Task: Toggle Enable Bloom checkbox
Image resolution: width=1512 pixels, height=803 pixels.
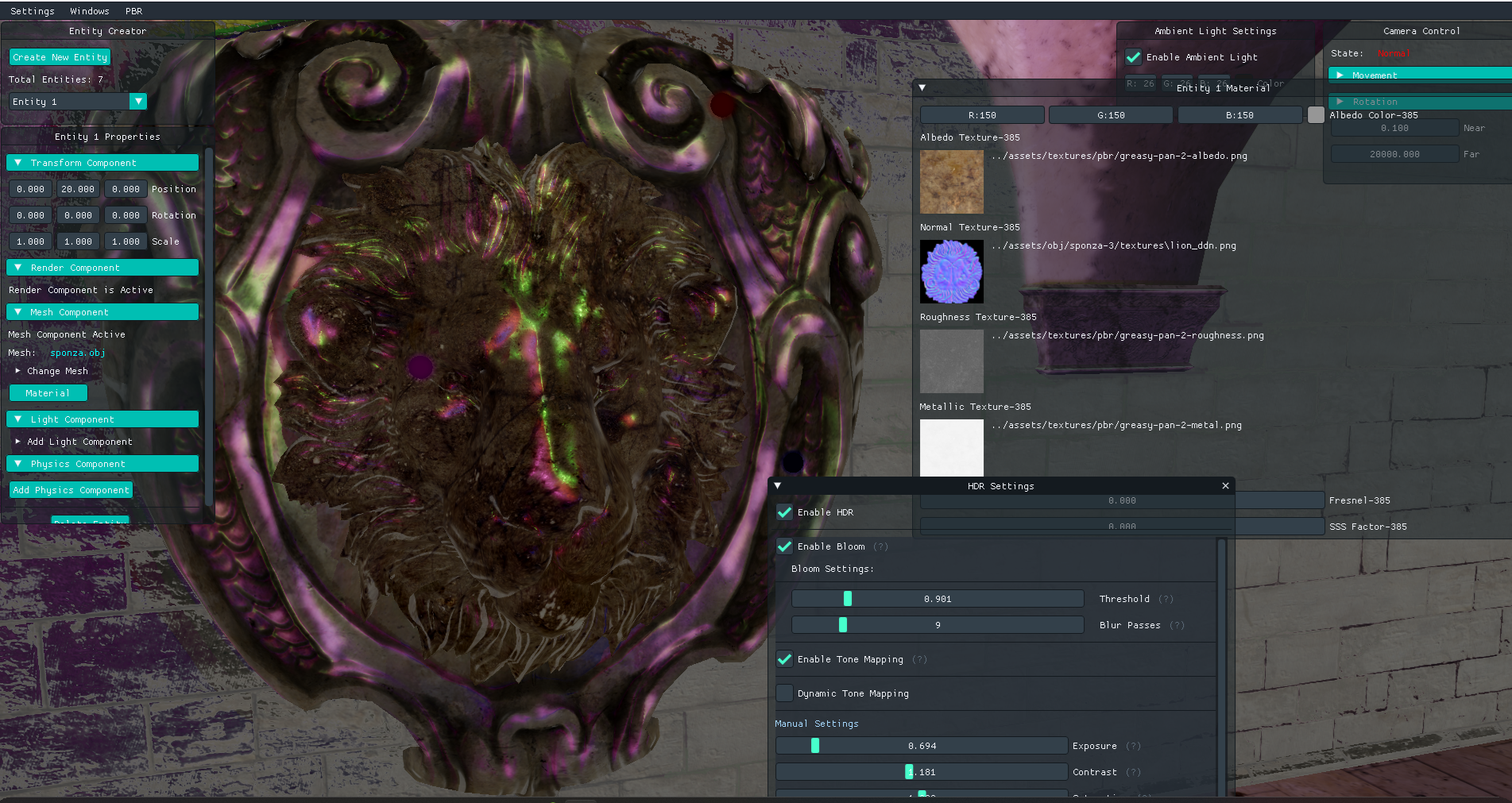Action: 784,546
